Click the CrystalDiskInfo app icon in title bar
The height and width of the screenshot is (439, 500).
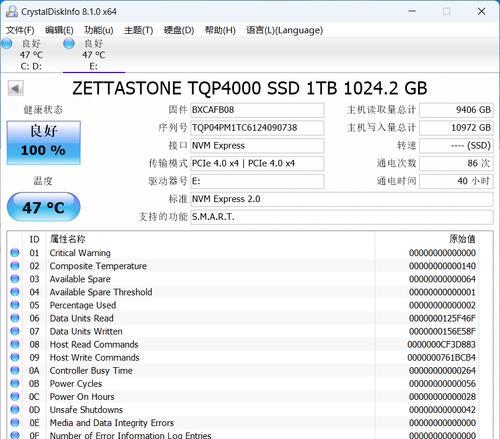tap(12, 12)
